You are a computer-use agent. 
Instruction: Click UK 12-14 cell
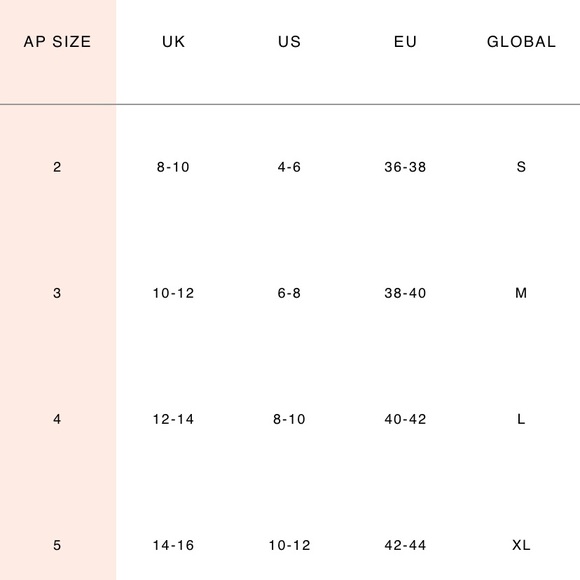click(173, 419)
